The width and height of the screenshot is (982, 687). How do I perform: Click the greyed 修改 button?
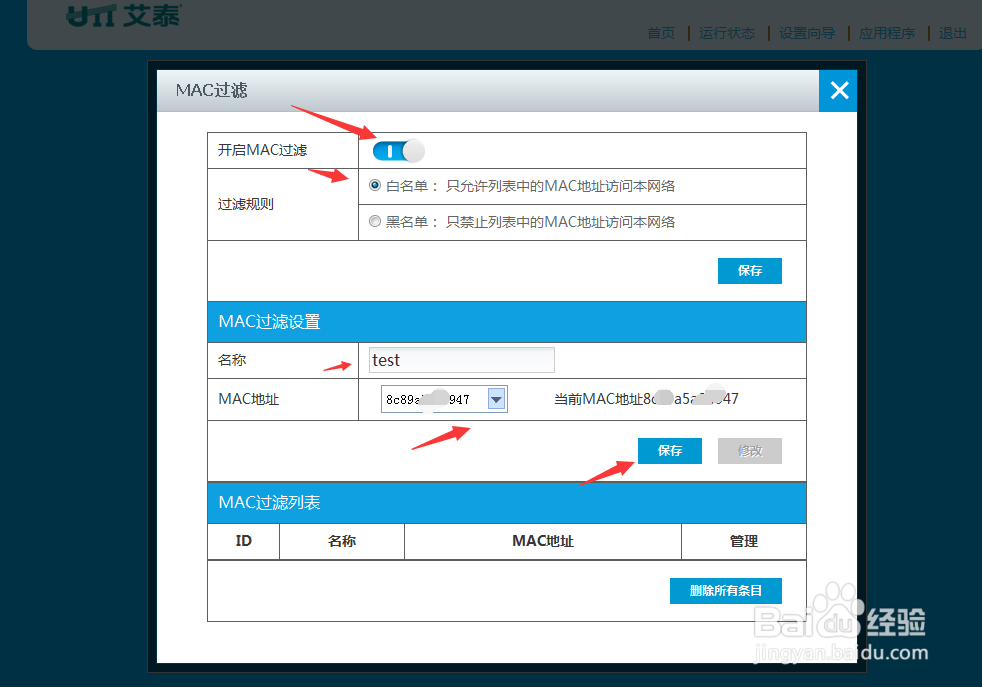coord(750,451)
